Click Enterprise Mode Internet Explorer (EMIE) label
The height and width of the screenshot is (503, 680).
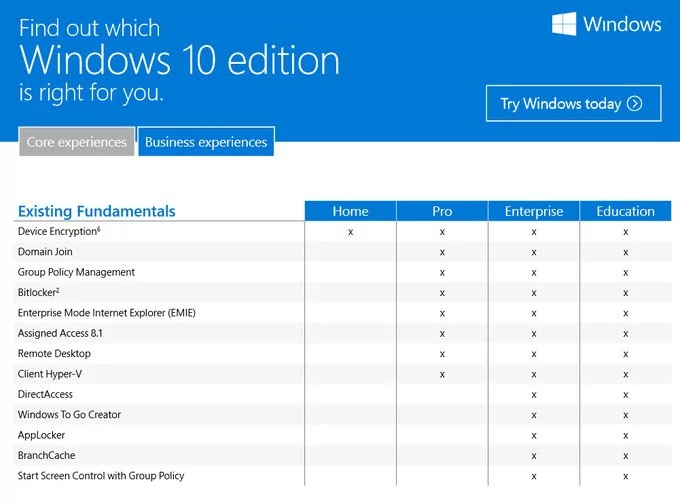[107, 313]
